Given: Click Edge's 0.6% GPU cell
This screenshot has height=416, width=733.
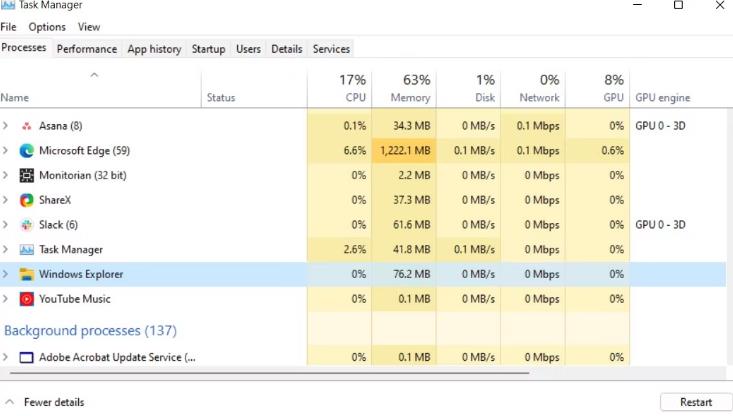Looking at the screenshot, I should (597, 151).
